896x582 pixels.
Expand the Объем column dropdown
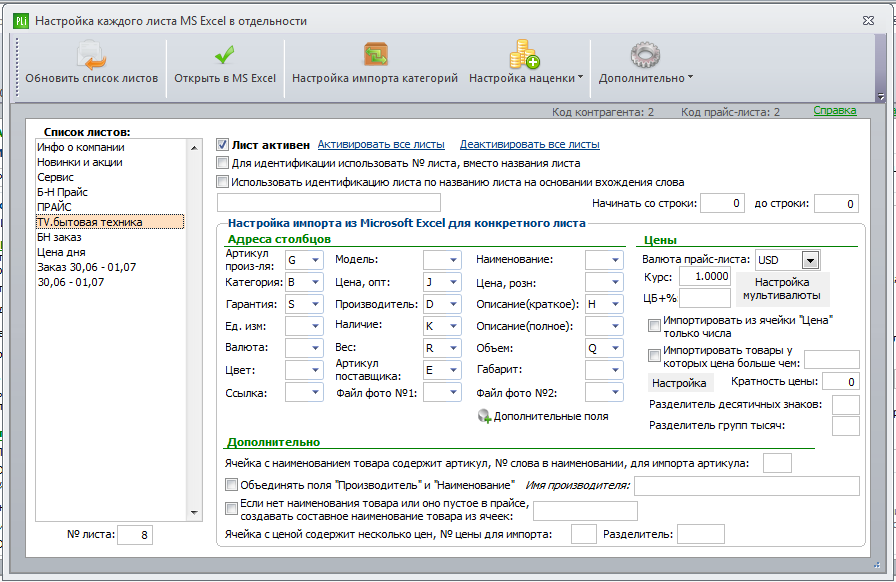pos(615,348)
